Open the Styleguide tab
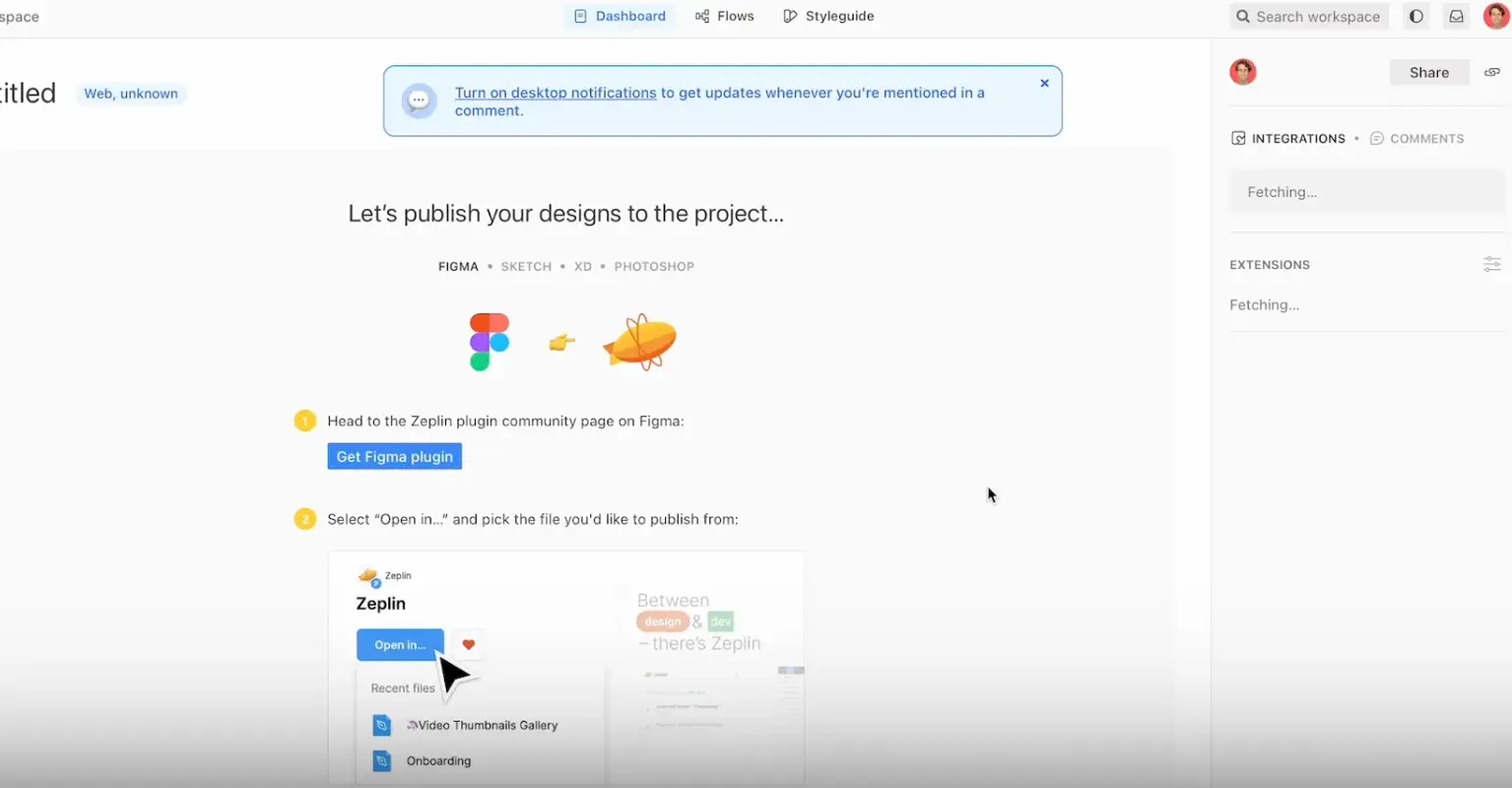This screenshot has width=1512, height=788. tap(828, 16)
